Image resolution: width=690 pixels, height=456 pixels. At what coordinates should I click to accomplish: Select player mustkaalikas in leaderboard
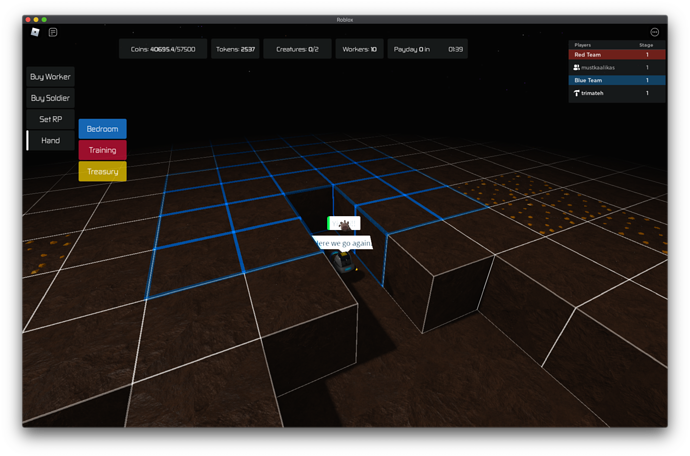tap(617, 67)
